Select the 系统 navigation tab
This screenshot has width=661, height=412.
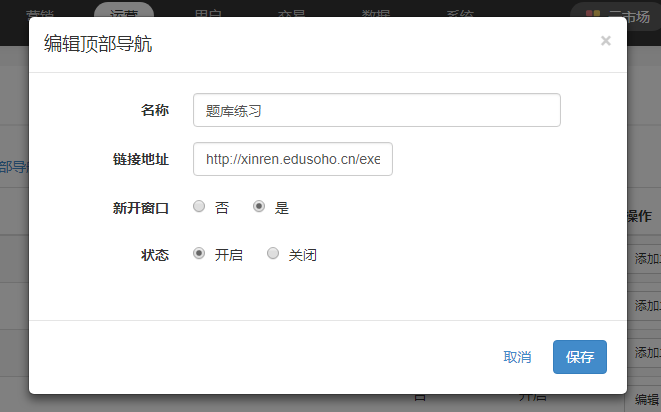tap(460, 12)
